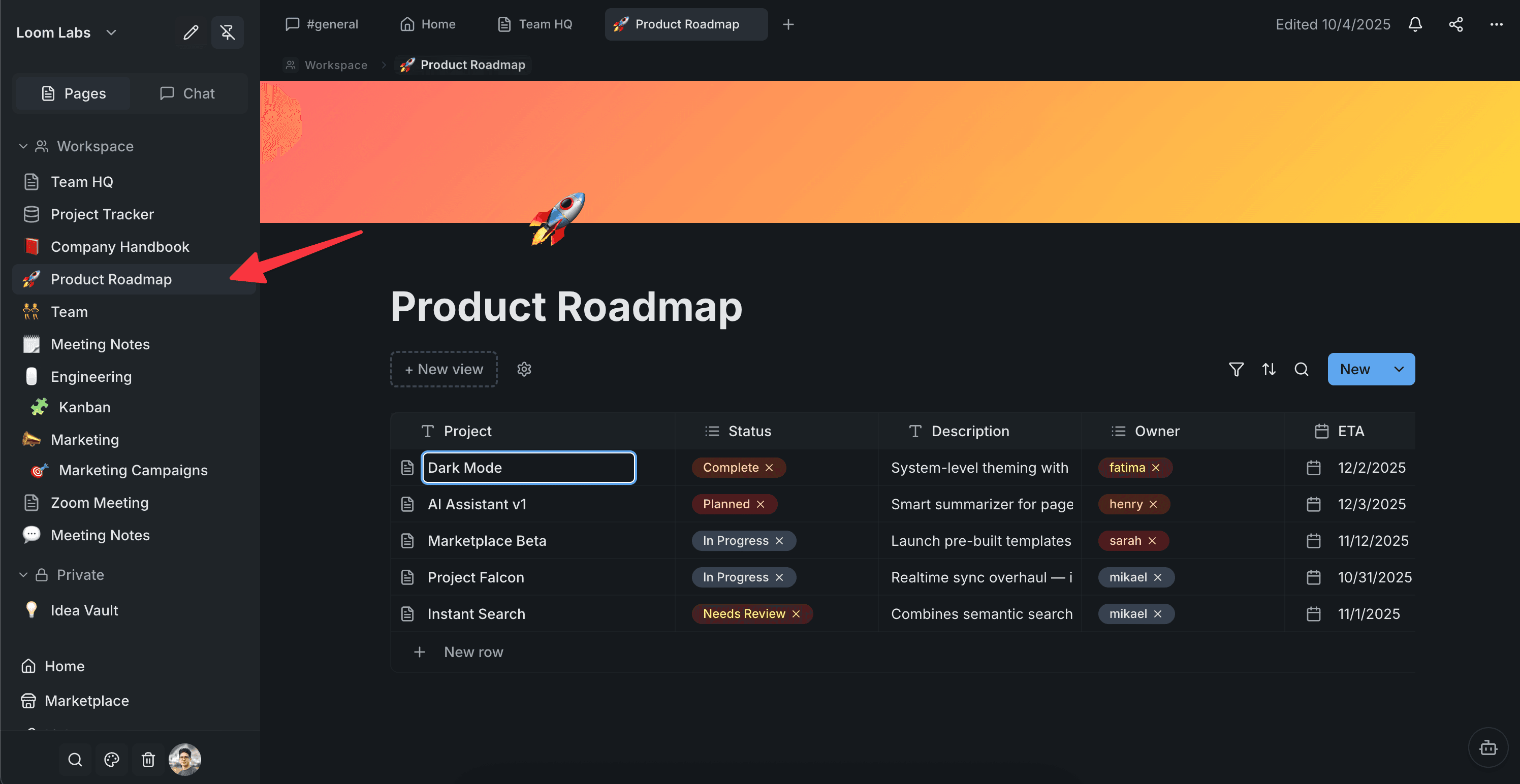This screenshot has height=784, width=1520.
Task: Open view settings via the gear icon
Action: pos(524,369)
